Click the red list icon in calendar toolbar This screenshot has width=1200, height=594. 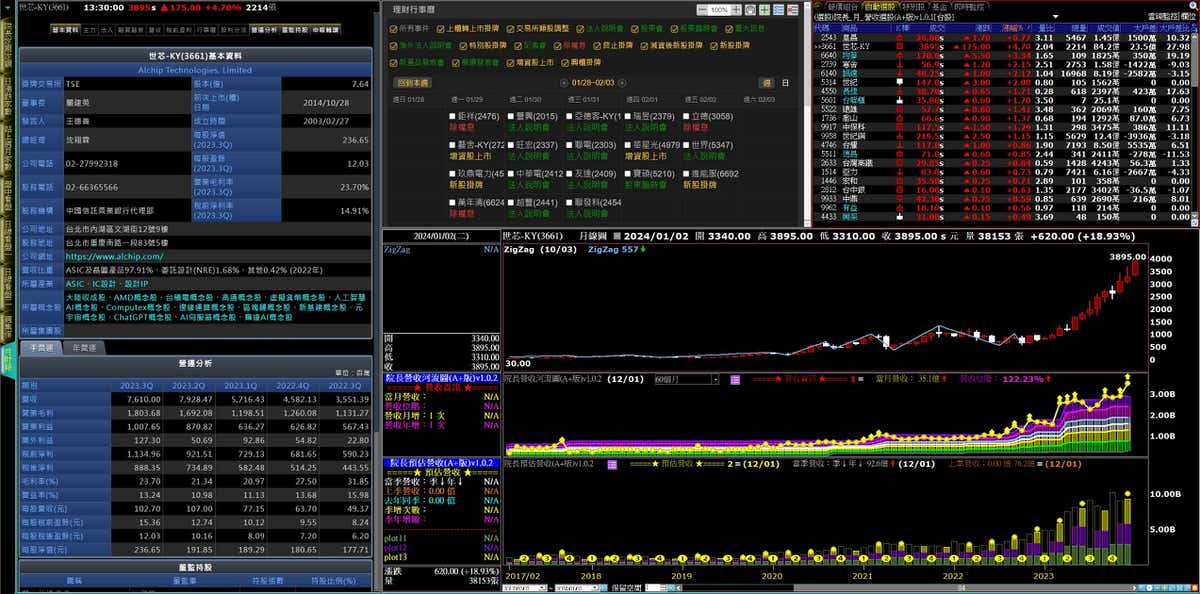click(793, 9)
